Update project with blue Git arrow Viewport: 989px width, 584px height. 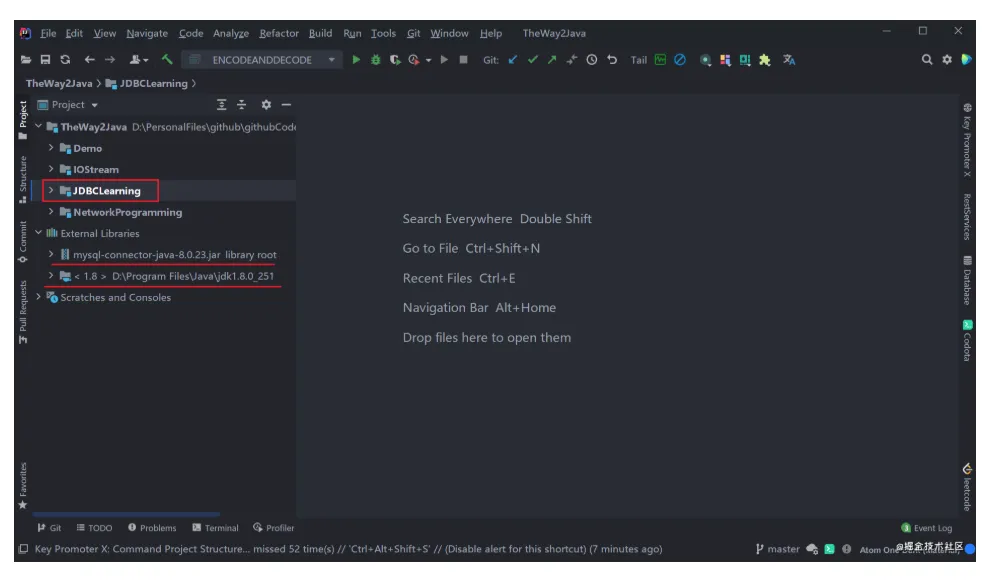click(x=513, y=60)
